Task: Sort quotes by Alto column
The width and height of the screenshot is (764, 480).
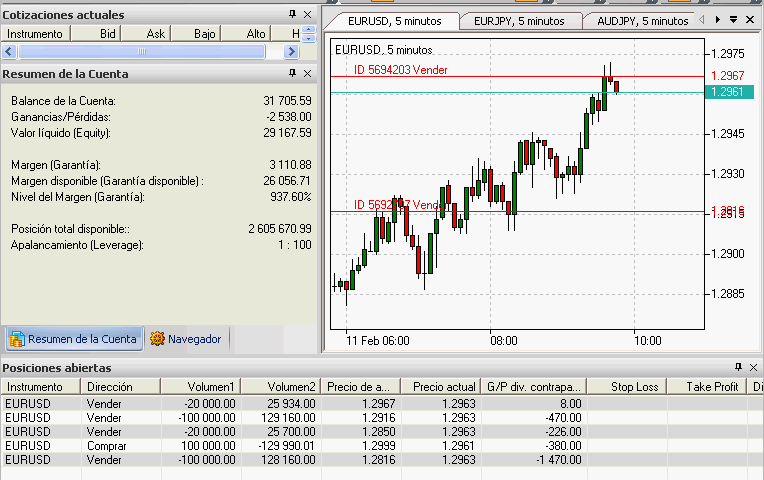Action: (x=247, y=34)
